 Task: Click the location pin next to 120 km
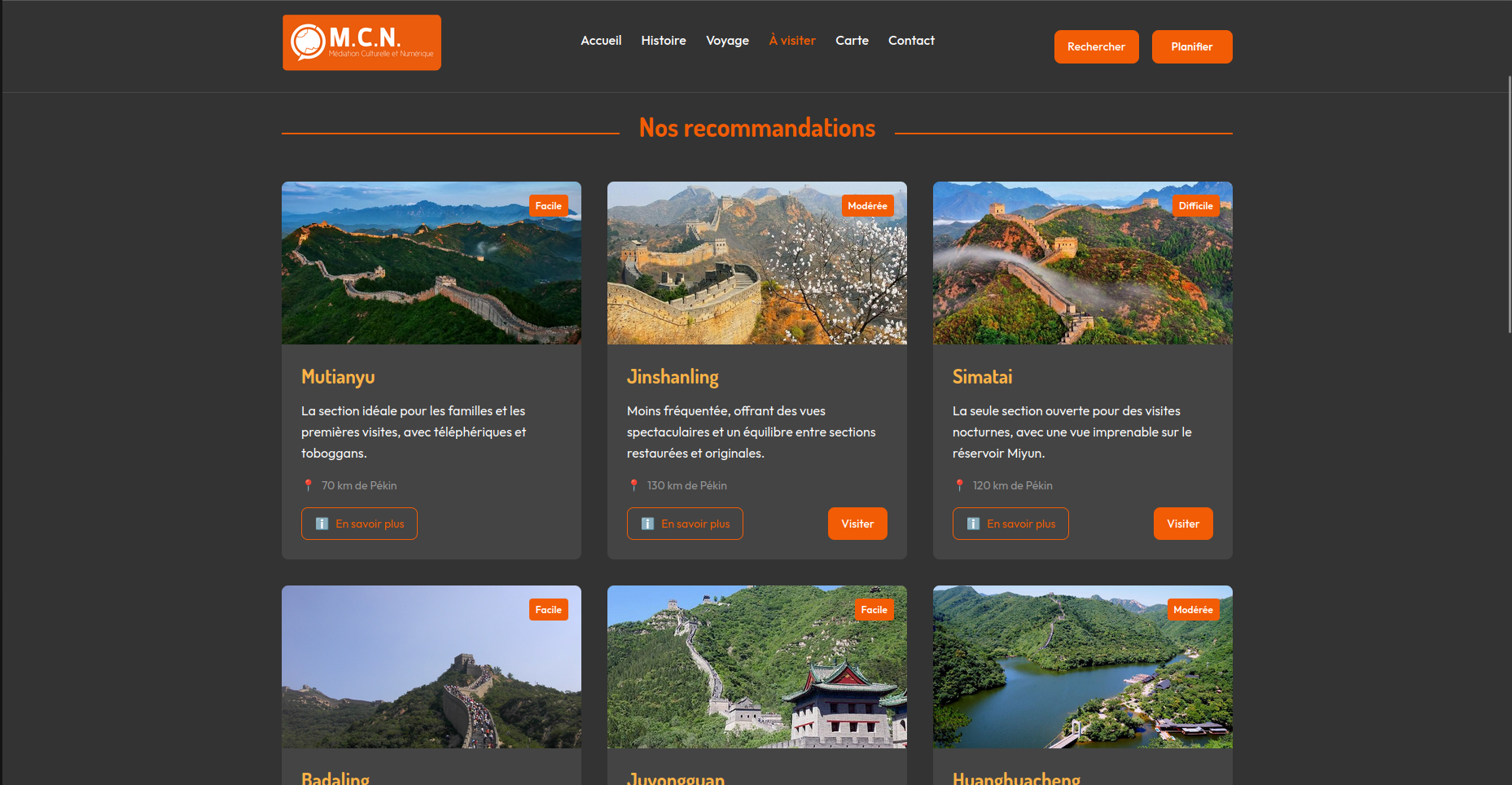[x=959, y=485]
